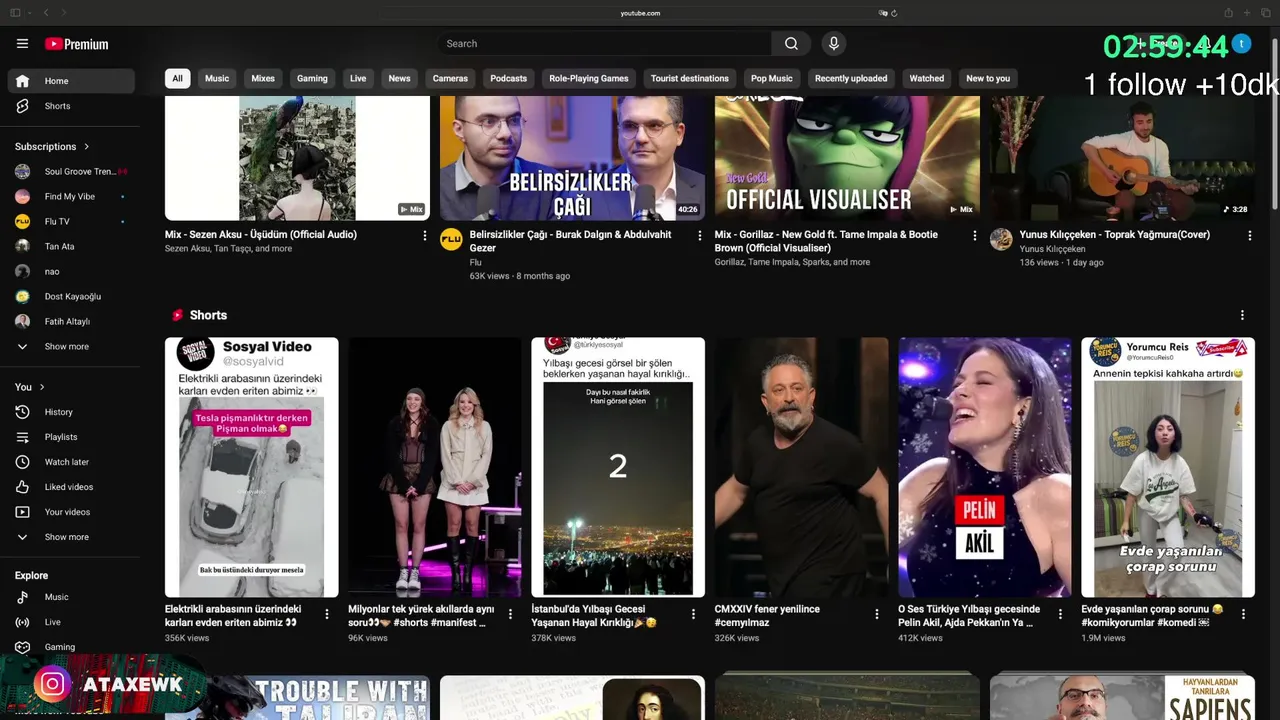Select the Watched filter chip
This screenshot has height=720, width=1280.
click(926, 78)
